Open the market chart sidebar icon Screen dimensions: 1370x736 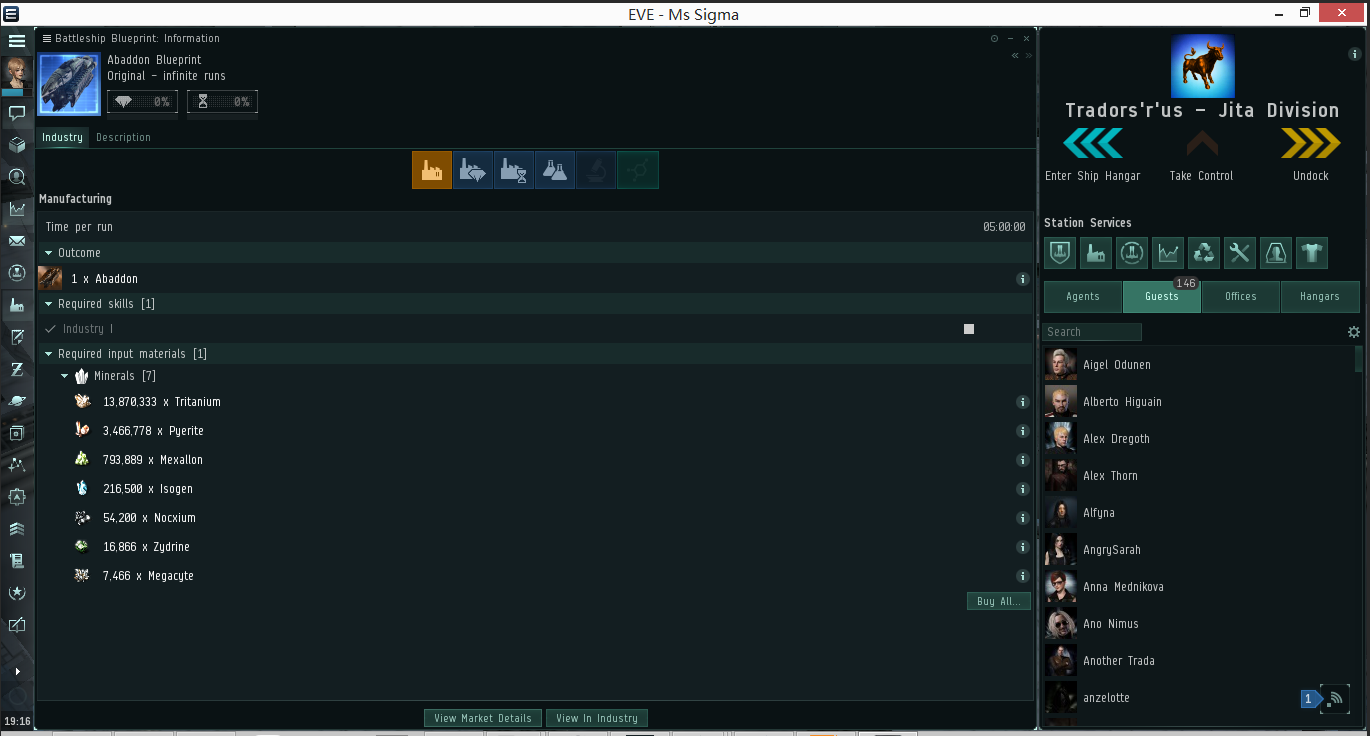click(x=17, y=209)
